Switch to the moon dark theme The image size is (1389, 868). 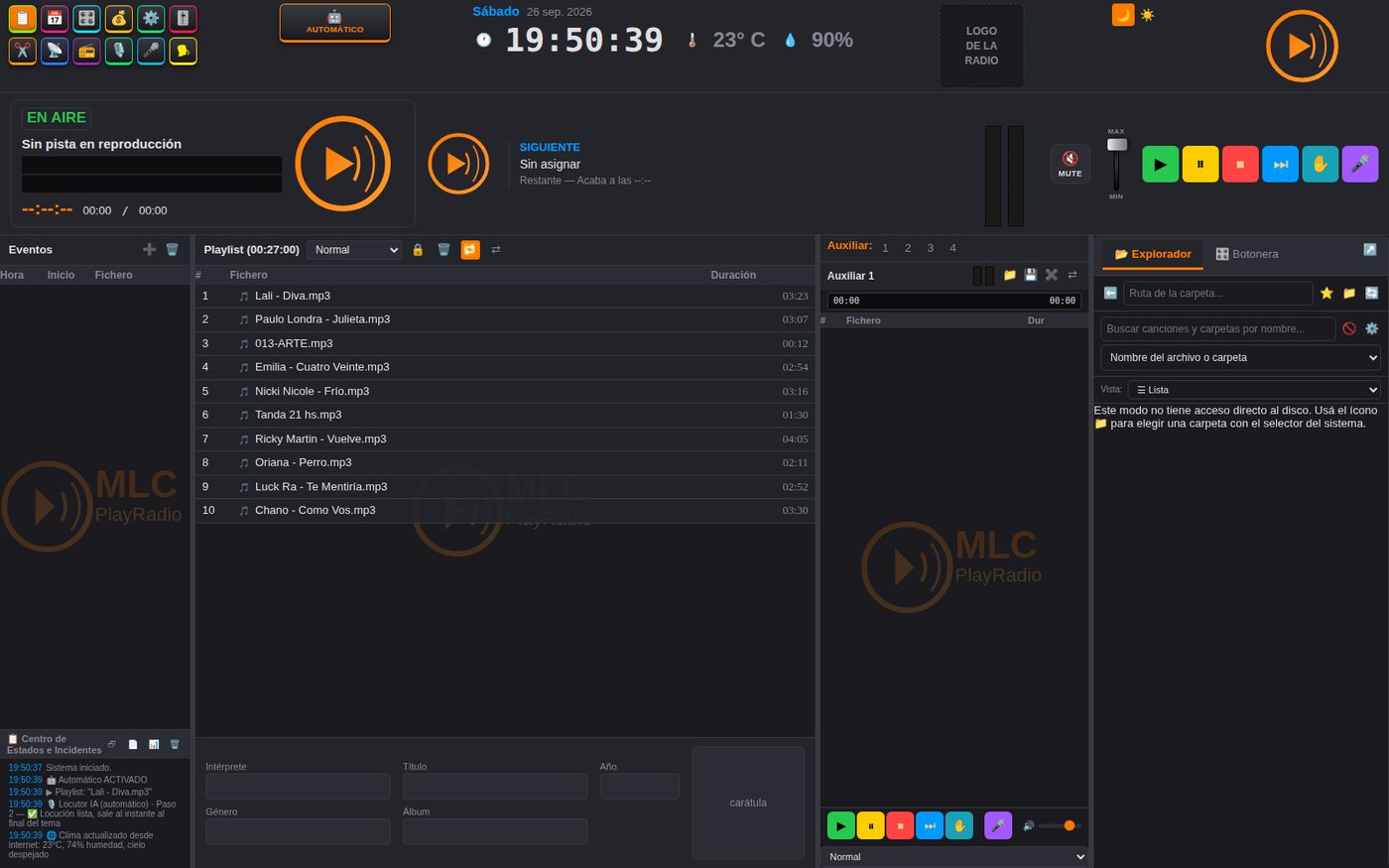pyautogui.click(x=1123, y=15)
